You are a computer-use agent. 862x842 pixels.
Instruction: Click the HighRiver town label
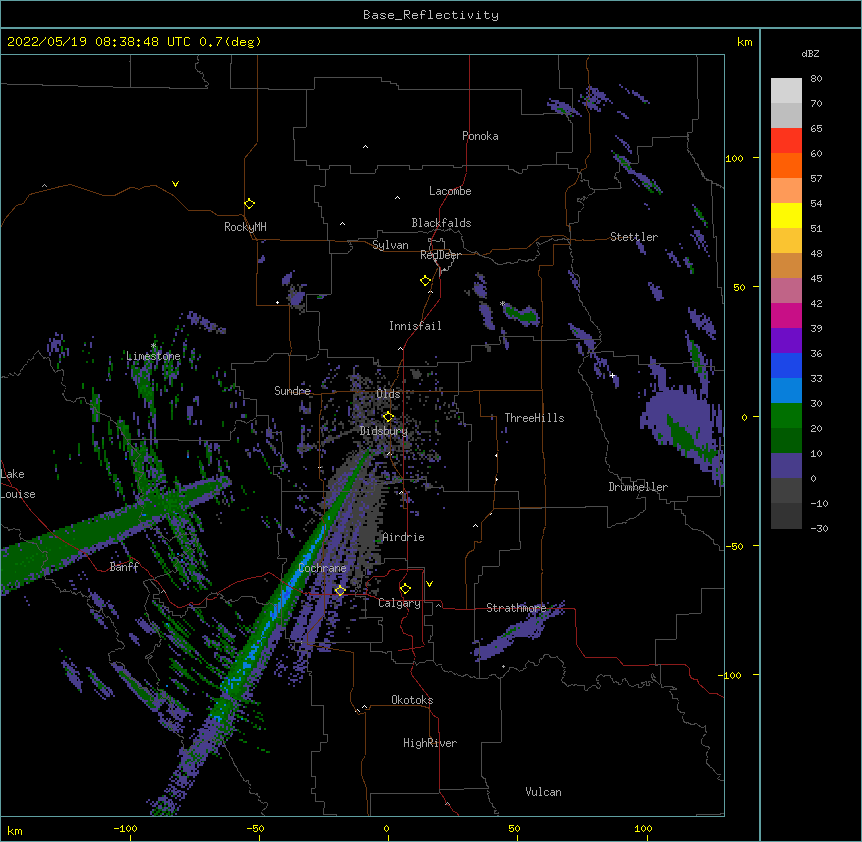pyautogui.click(x=430, y=743)
